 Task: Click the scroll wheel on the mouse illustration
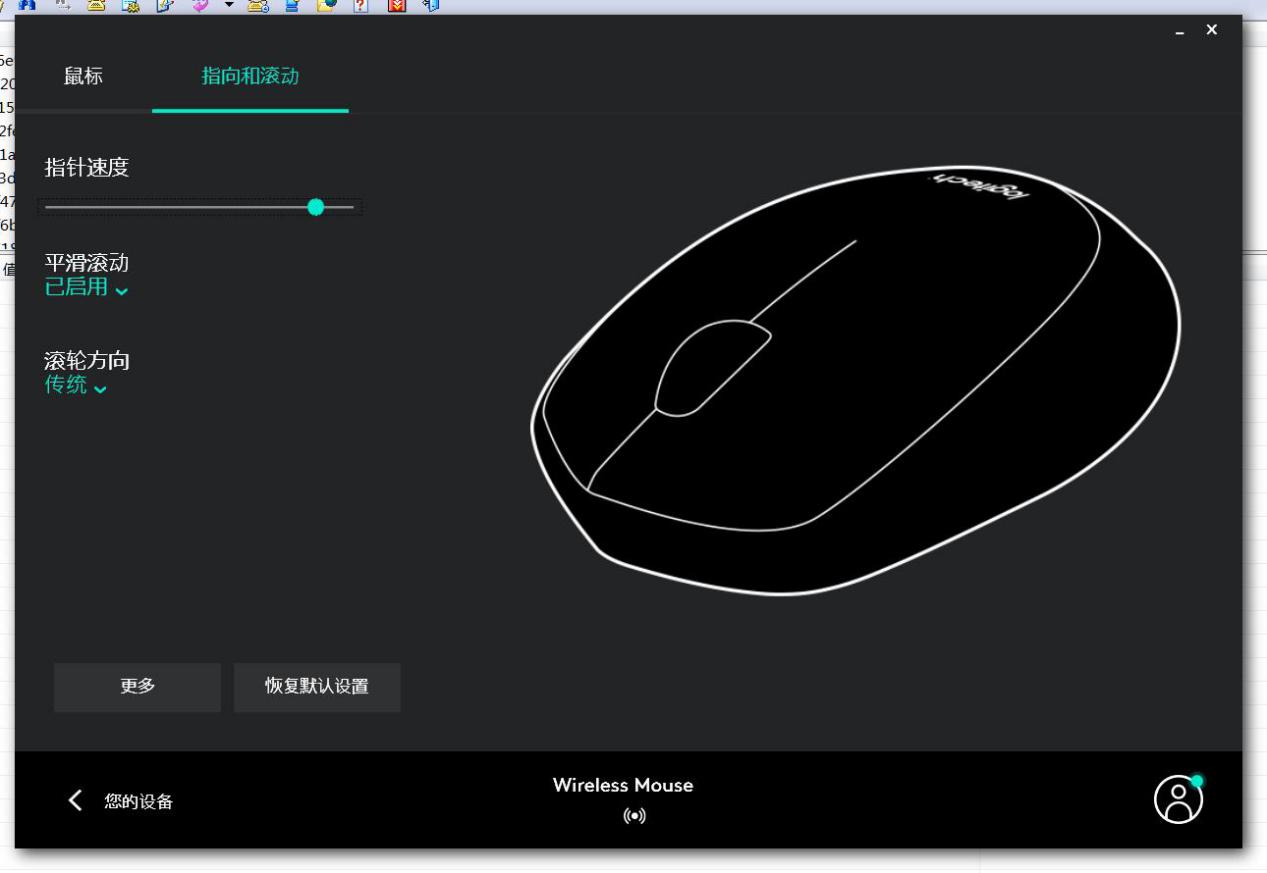[x=711, y=367]
